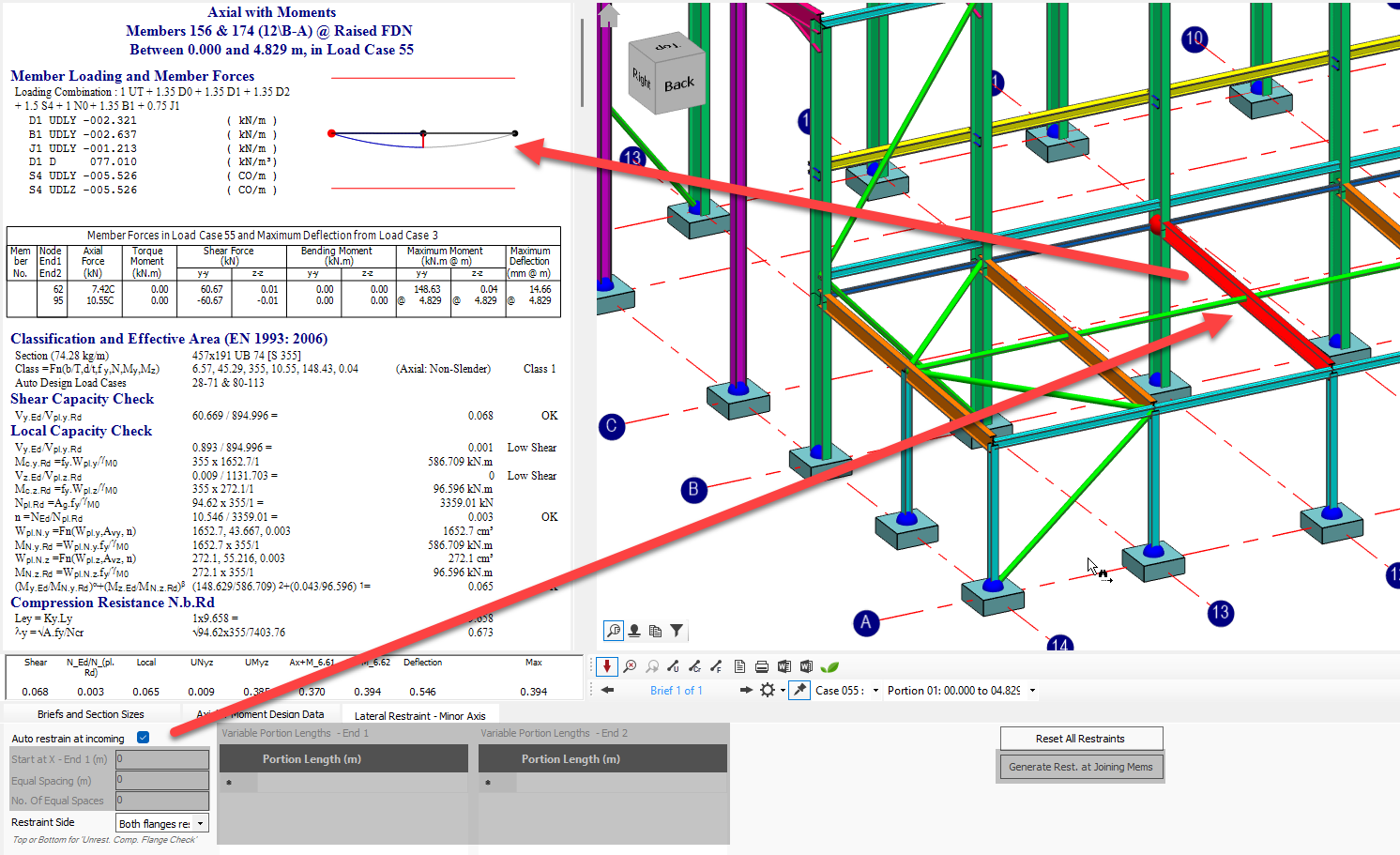Uncheck Auto restrain at incoming checkbox

click(x=144, y=738)
